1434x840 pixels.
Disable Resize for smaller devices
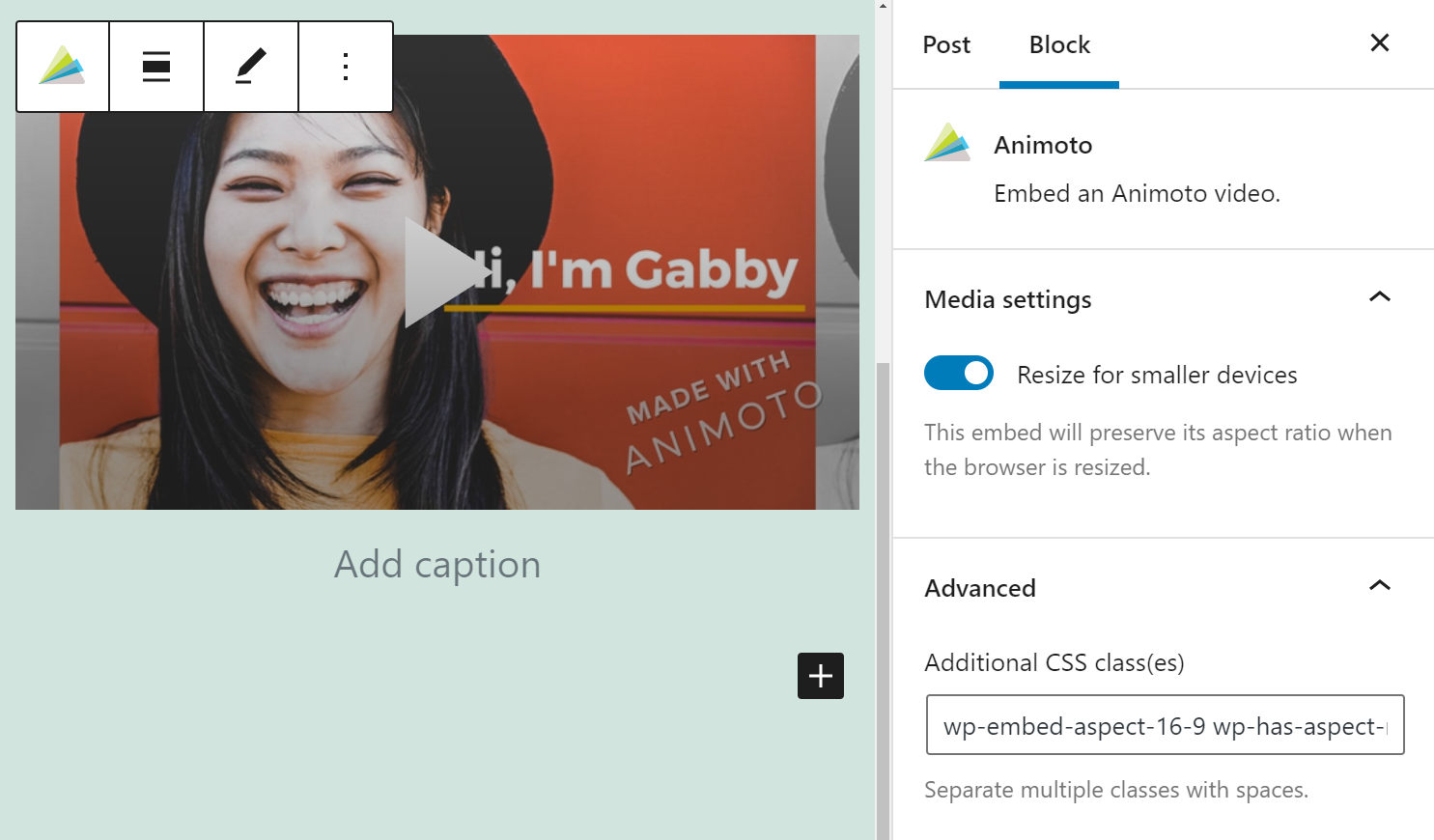click(x=958, y=373)
